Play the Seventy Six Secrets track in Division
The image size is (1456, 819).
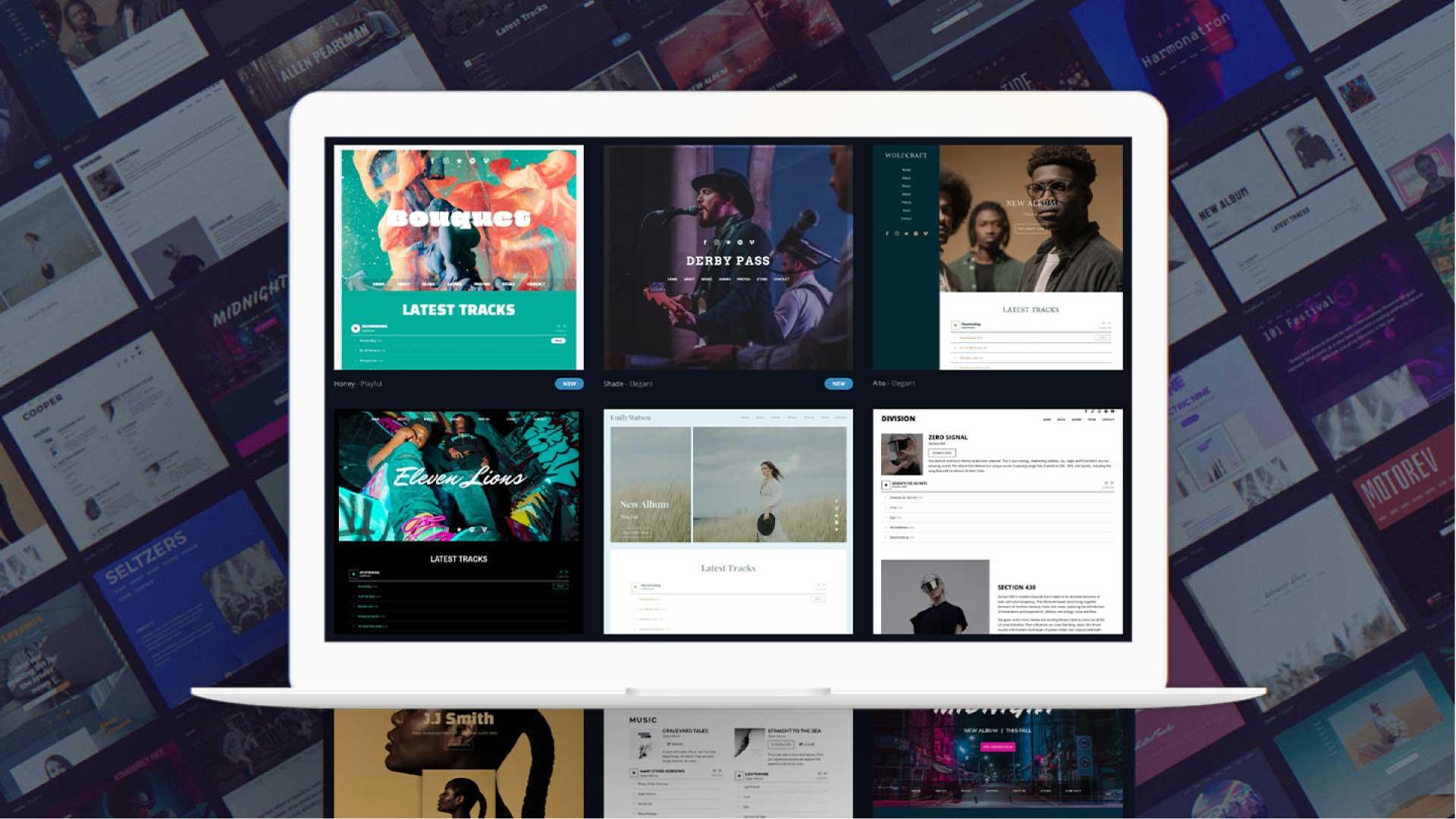point(885,485)
